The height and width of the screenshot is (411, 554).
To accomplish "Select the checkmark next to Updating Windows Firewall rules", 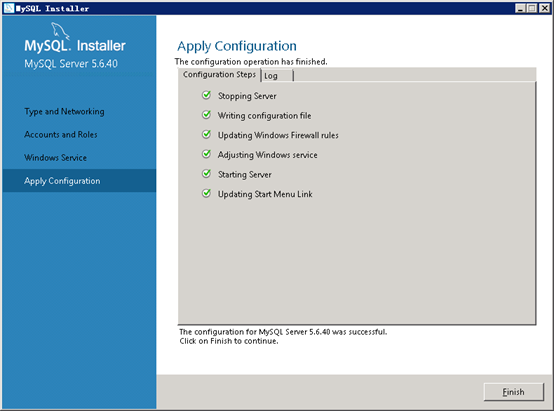I will 206,135.
